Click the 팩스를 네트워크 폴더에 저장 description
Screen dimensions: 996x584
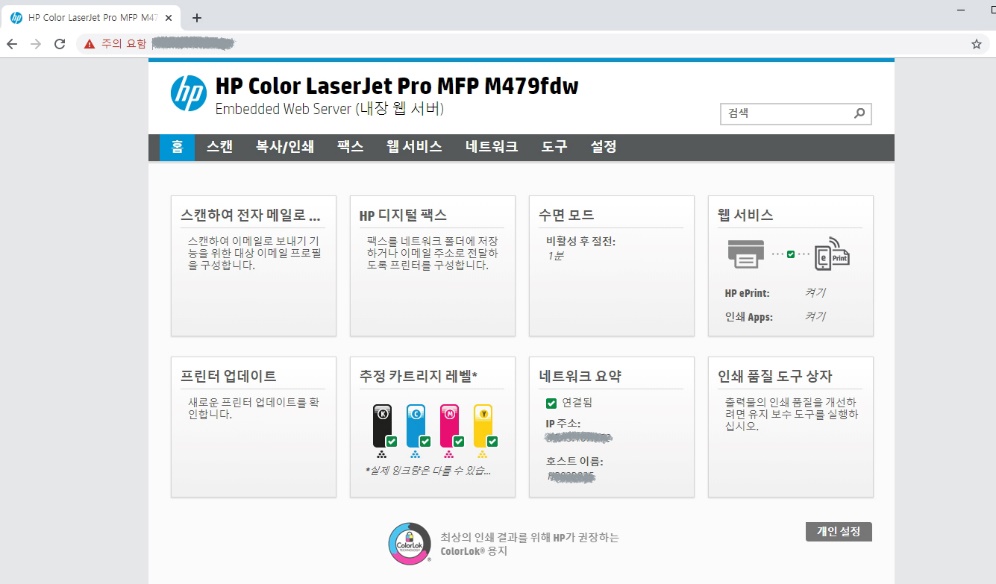point(433,253)
